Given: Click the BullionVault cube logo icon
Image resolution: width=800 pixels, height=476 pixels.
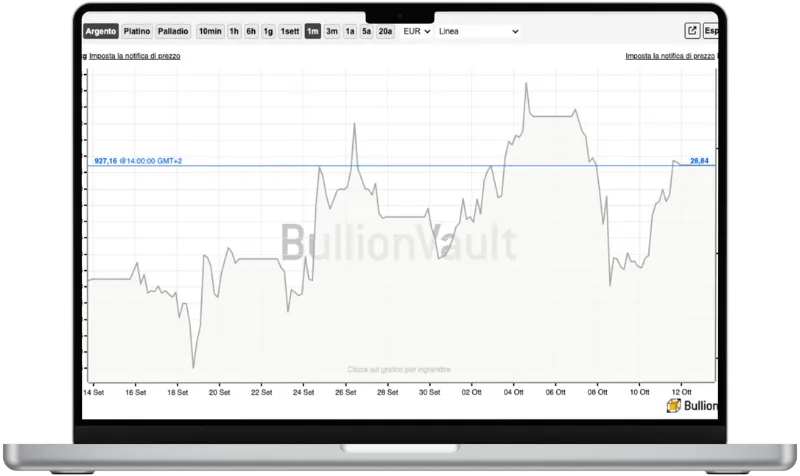Looking at the screenshot, I should coord(673,406).
